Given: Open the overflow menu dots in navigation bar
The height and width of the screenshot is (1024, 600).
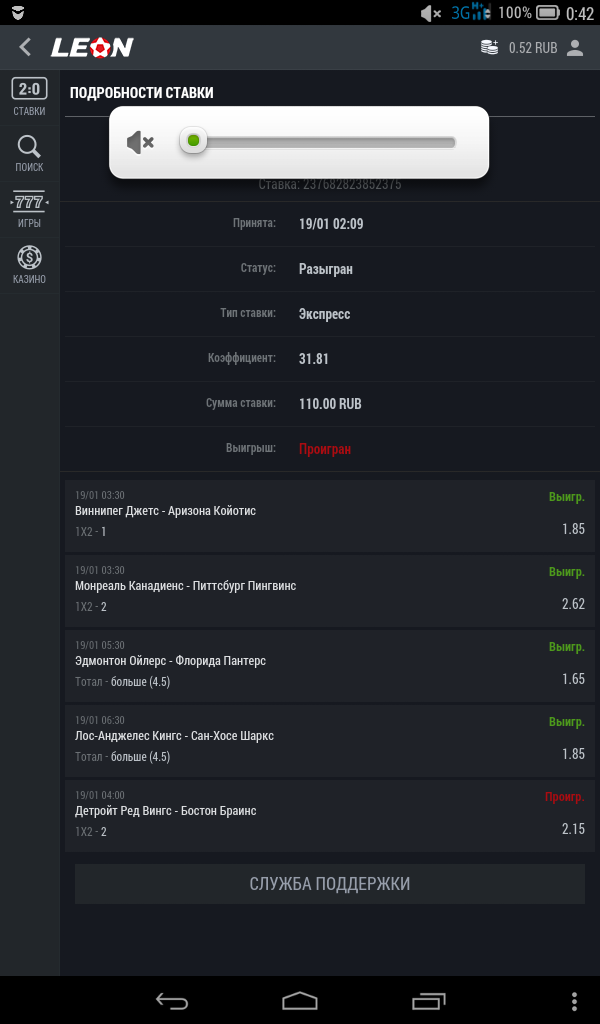Looking at the screenshot, I should (x=574, y=1001).
